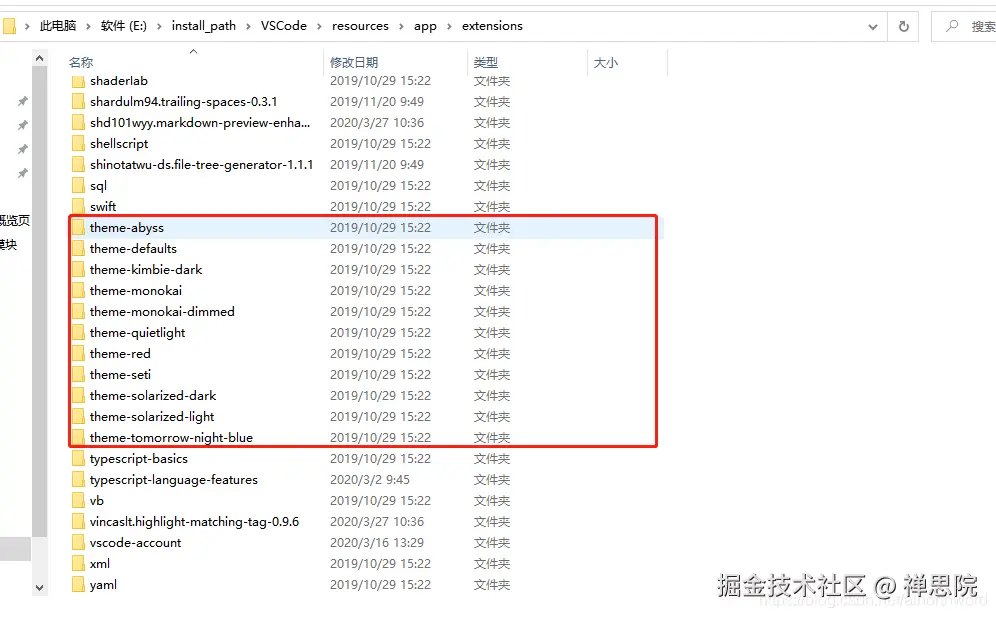This screenshot has width=996, height=618.
Task: Sort files by the 大小 column
Action: 605,62
